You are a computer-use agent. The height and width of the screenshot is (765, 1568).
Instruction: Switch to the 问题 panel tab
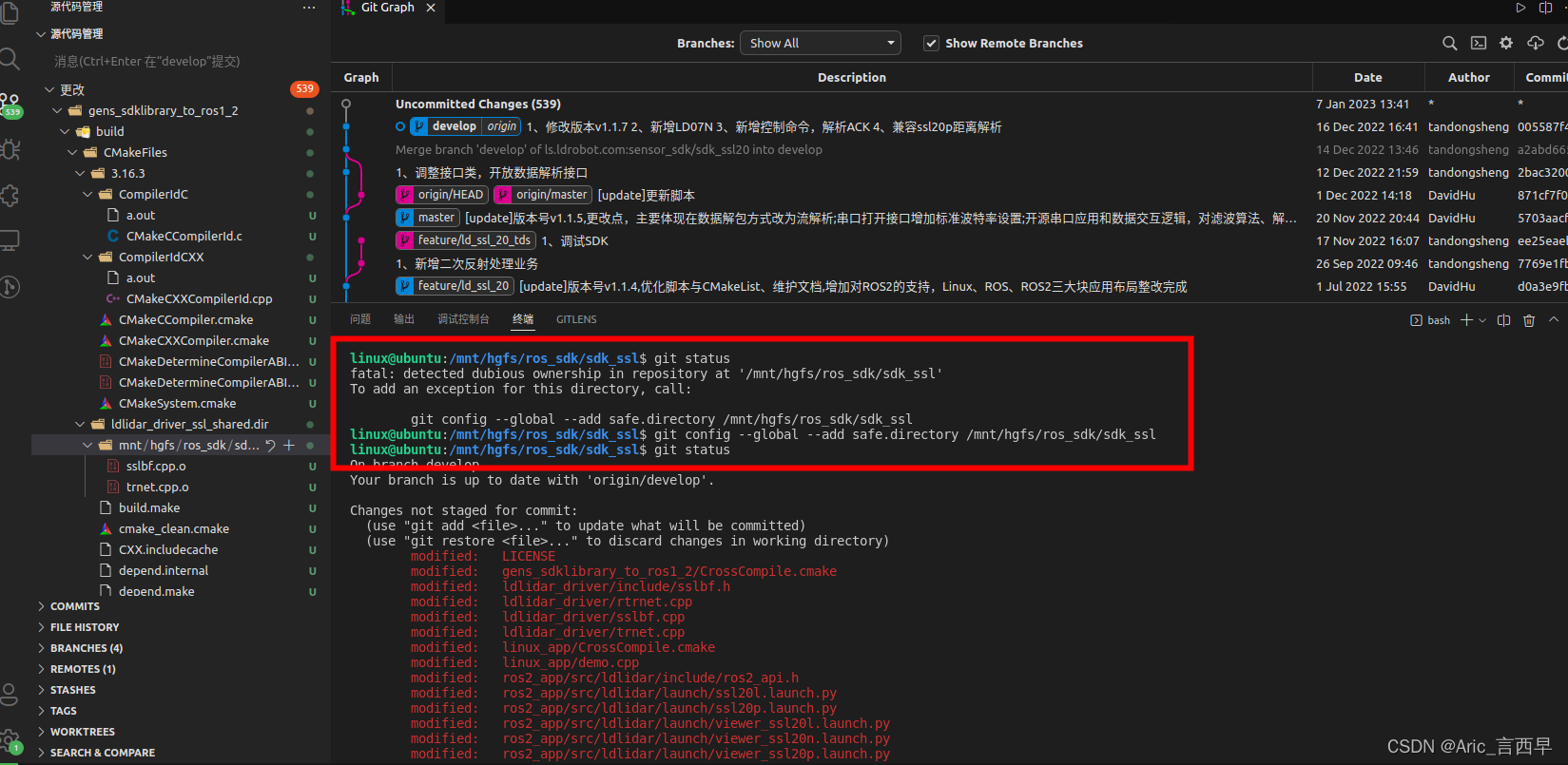coord(360,319)
